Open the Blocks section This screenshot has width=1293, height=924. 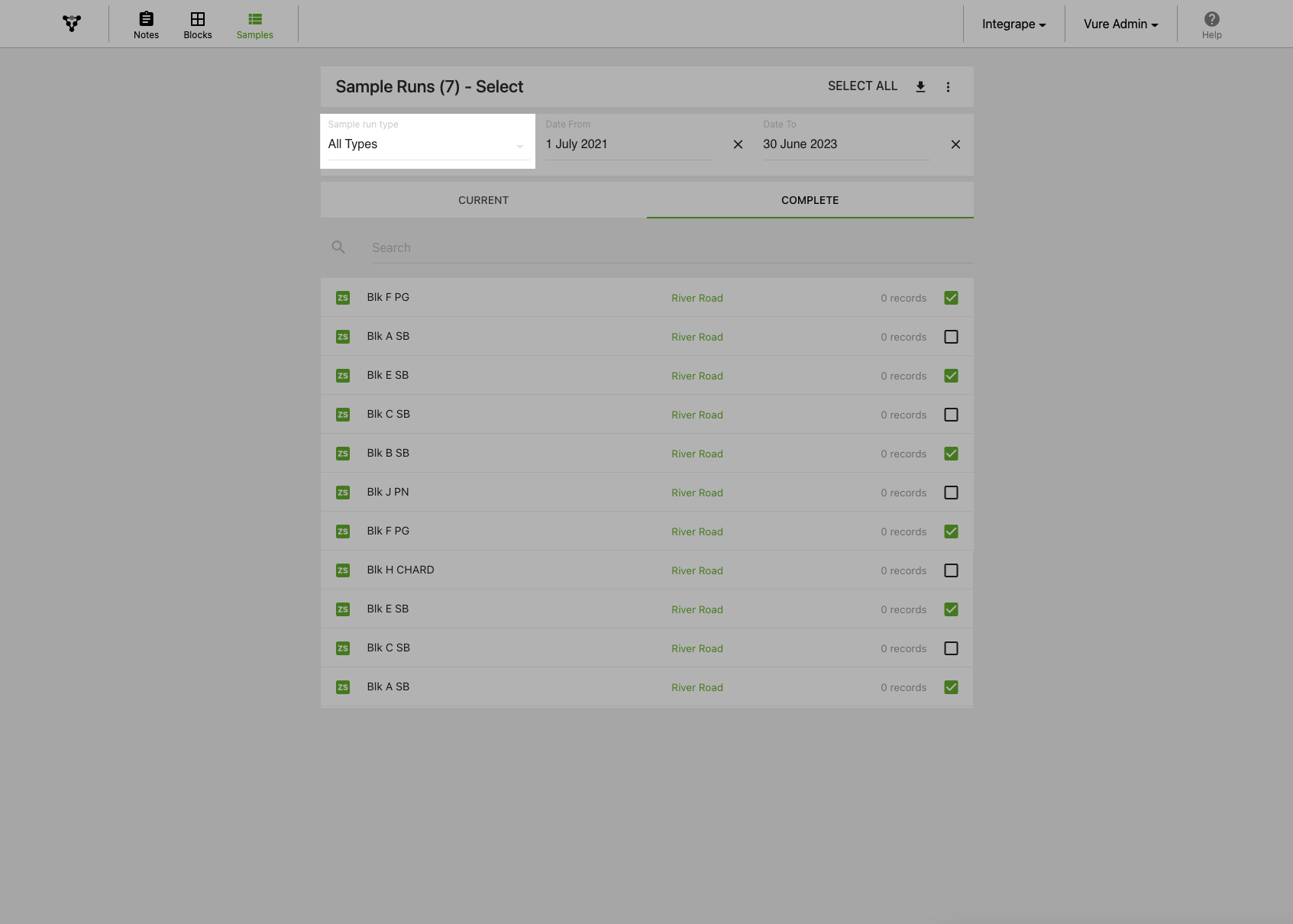pyautogui.click(x=198, y=25)
